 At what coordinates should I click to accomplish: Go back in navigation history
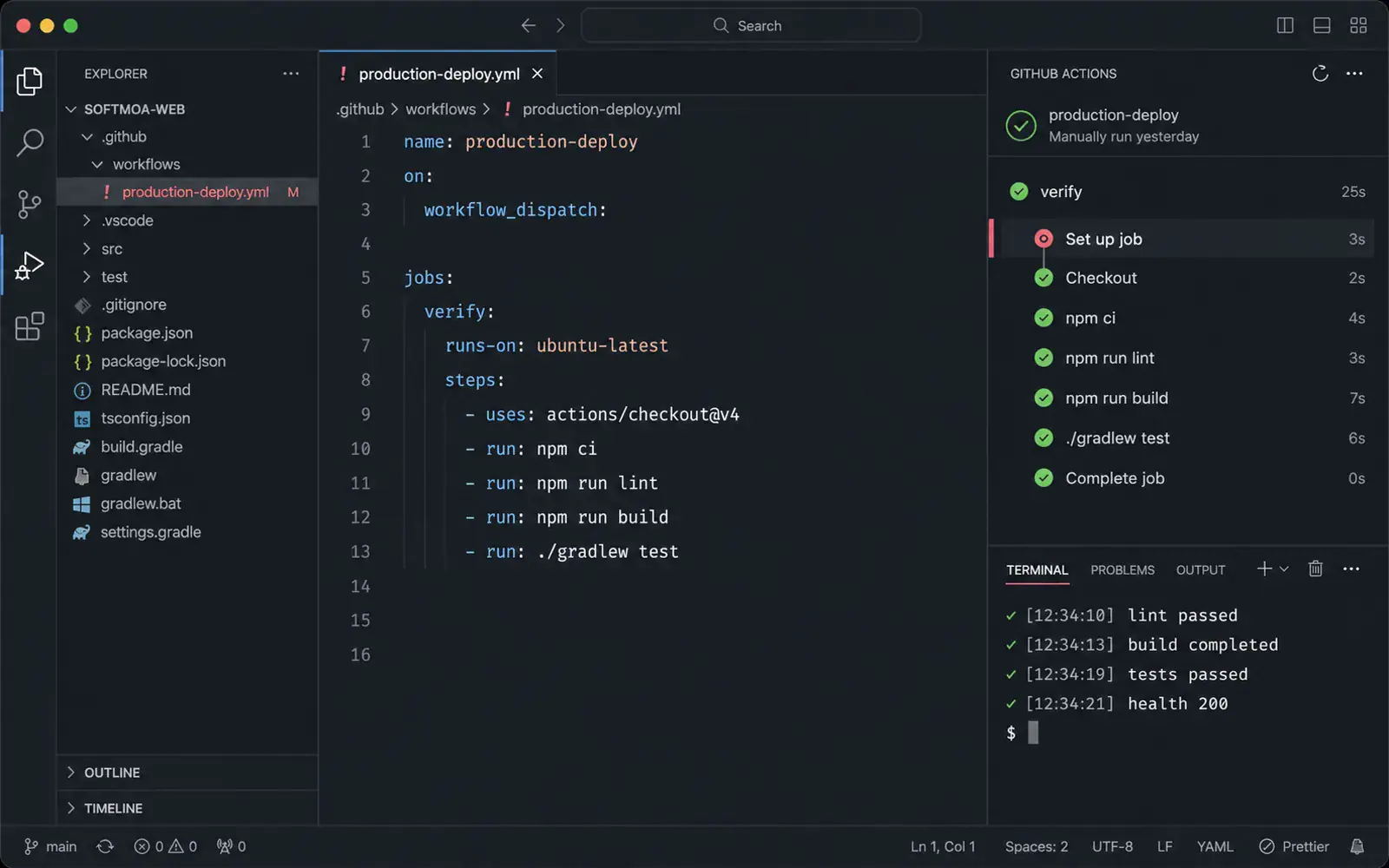coord(528,25)
